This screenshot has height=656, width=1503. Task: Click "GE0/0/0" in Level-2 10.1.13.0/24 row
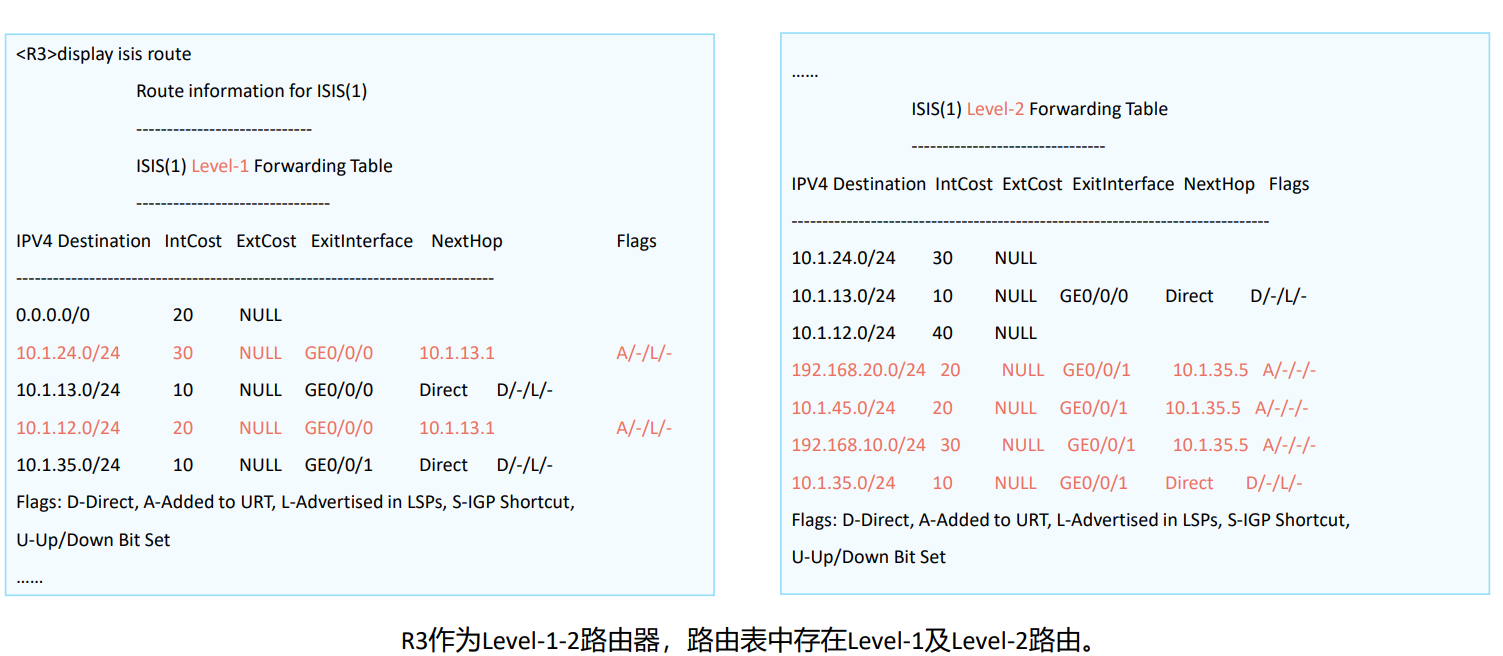click(1094, 296)
